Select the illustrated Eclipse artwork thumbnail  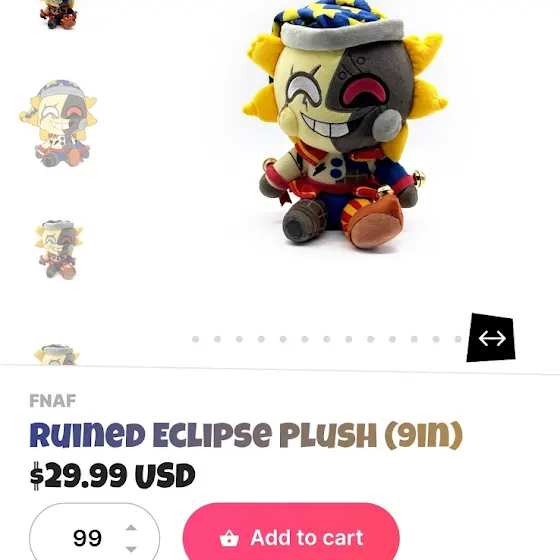58,124
